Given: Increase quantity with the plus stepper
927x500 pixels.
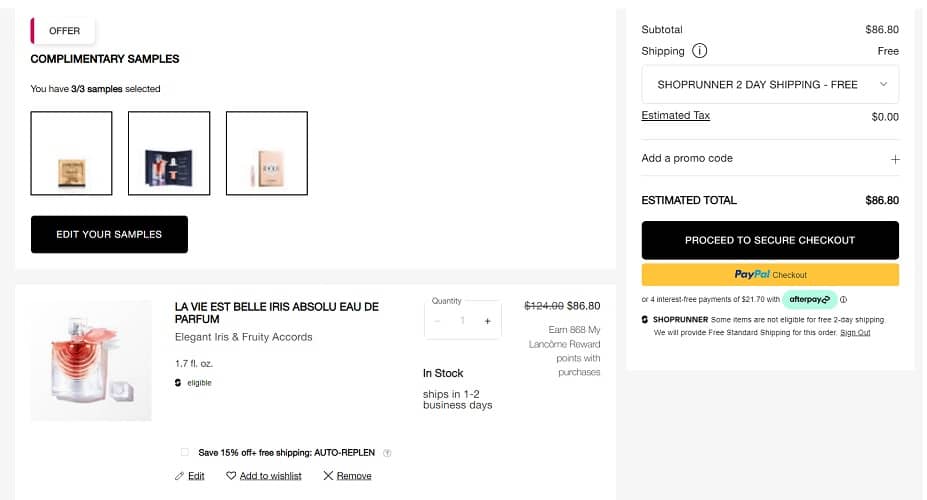Looking at the screenshot, I should (x=488, y=321).
